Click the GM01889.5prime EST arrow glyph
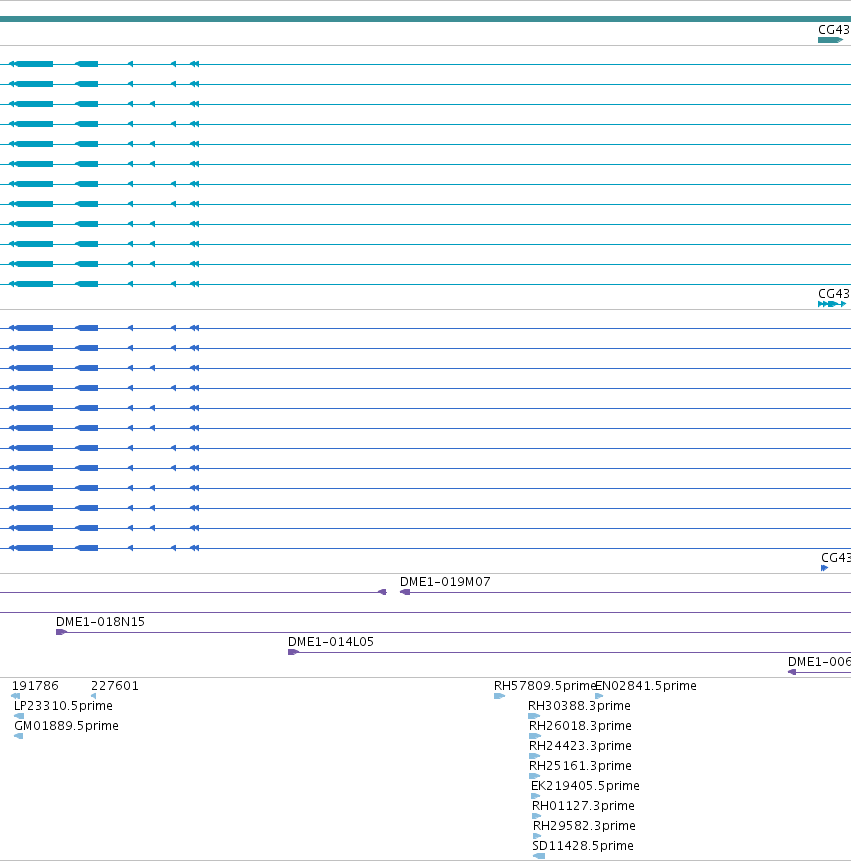 pyautogui.click(x=19, y=736)
